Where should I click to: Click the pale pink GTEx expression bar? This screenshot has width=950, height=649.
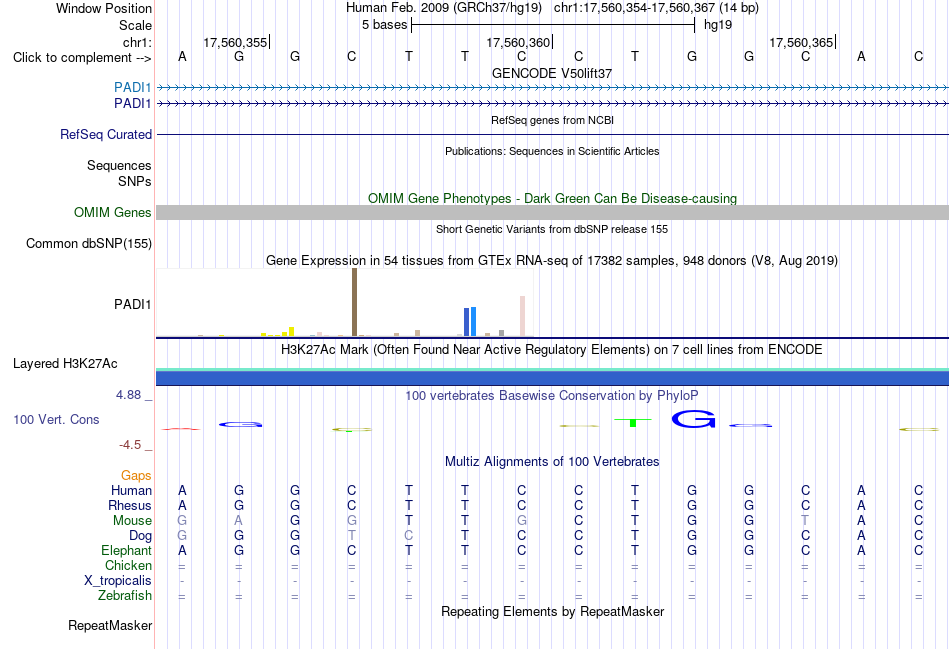pos(522,316)
